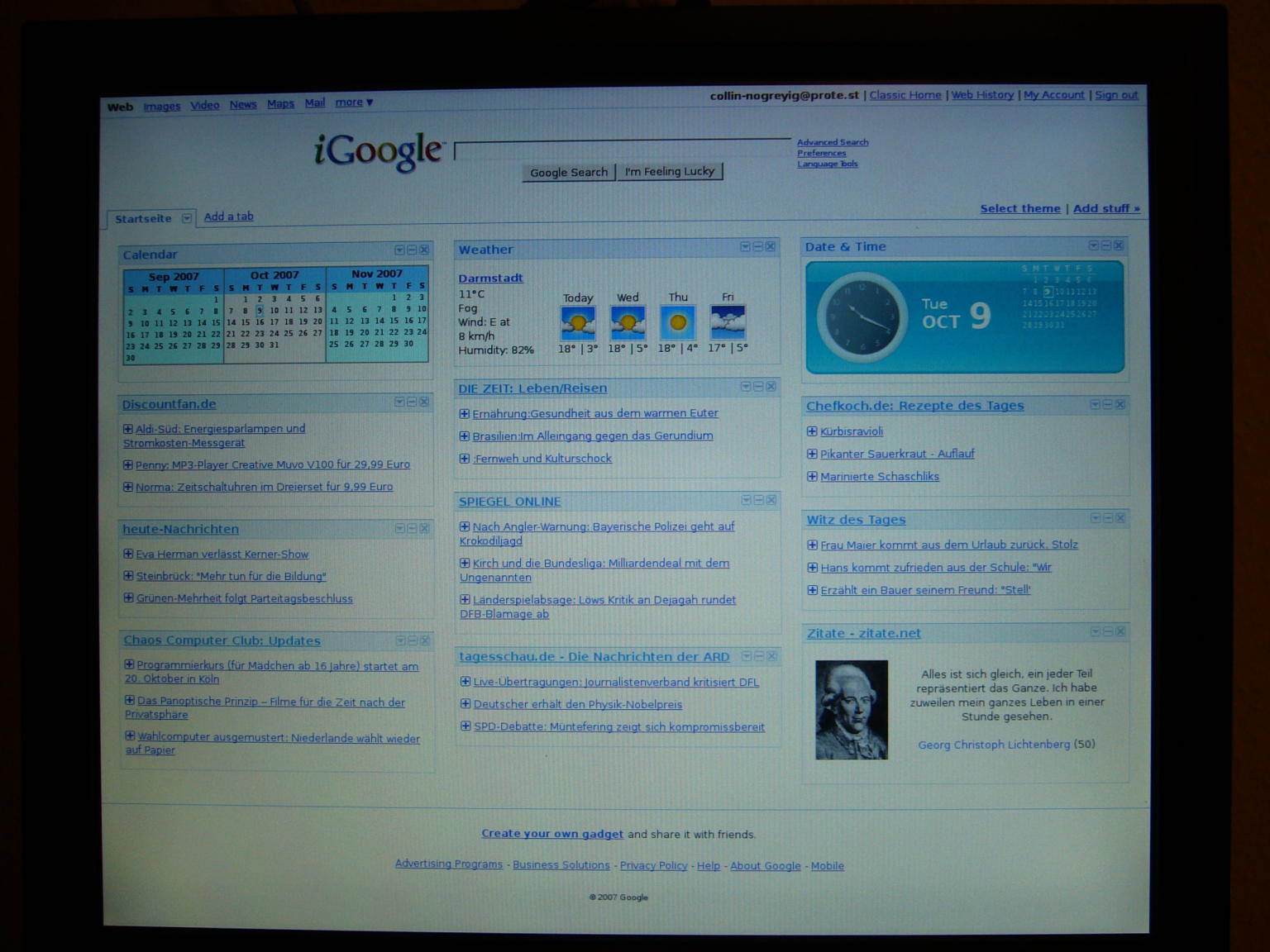
Task: Open the Privacy Policy footer link
Action: pos(653,865)
